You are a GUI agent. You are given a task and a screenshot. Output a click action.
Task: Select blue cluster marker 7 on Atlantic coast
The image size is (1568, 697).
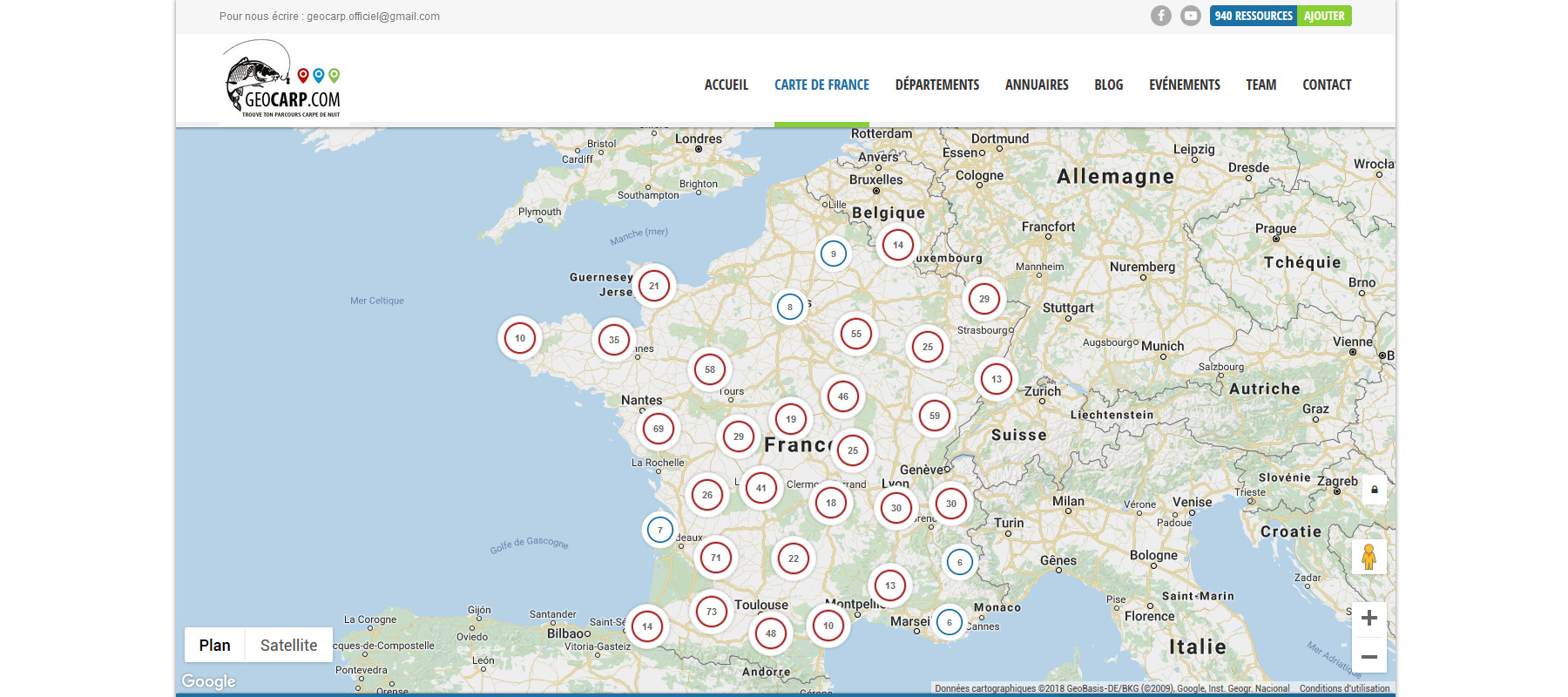pos(660,530)
